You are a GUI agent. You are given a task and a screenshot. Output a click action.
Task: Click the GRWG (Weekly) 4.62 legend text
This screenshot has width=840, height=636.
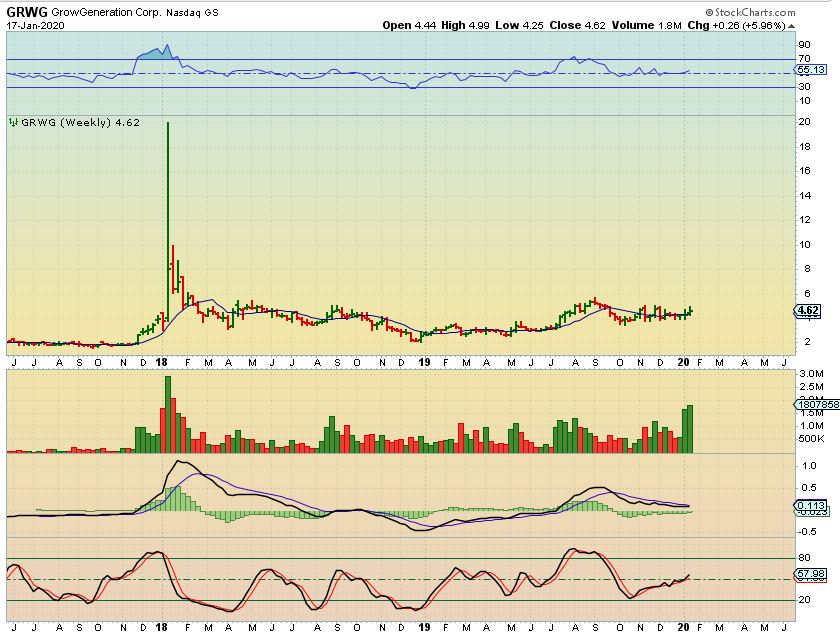(80, 123)
